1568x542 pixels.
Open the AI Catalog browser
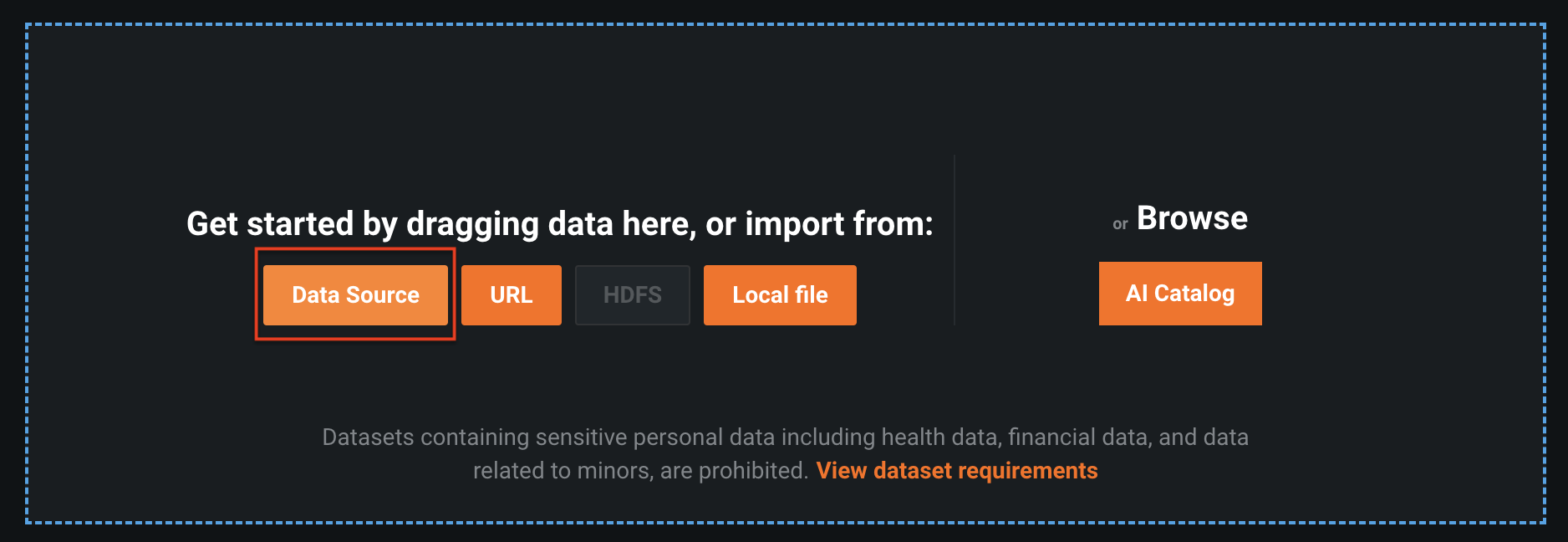point(1179,294)
